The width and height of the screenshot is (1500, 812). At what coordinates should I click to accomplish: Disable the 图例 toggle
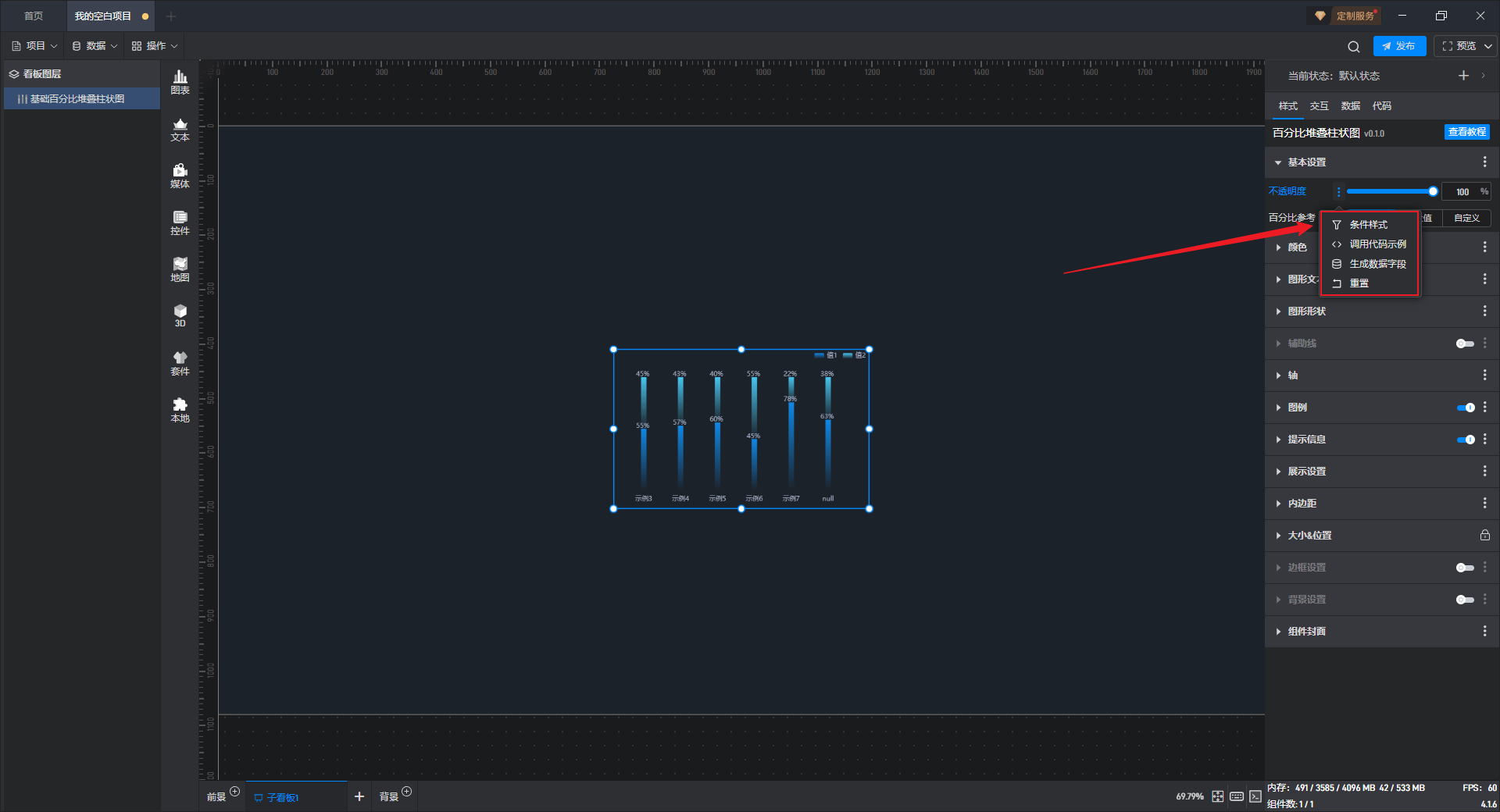(x=1465, y=408)
